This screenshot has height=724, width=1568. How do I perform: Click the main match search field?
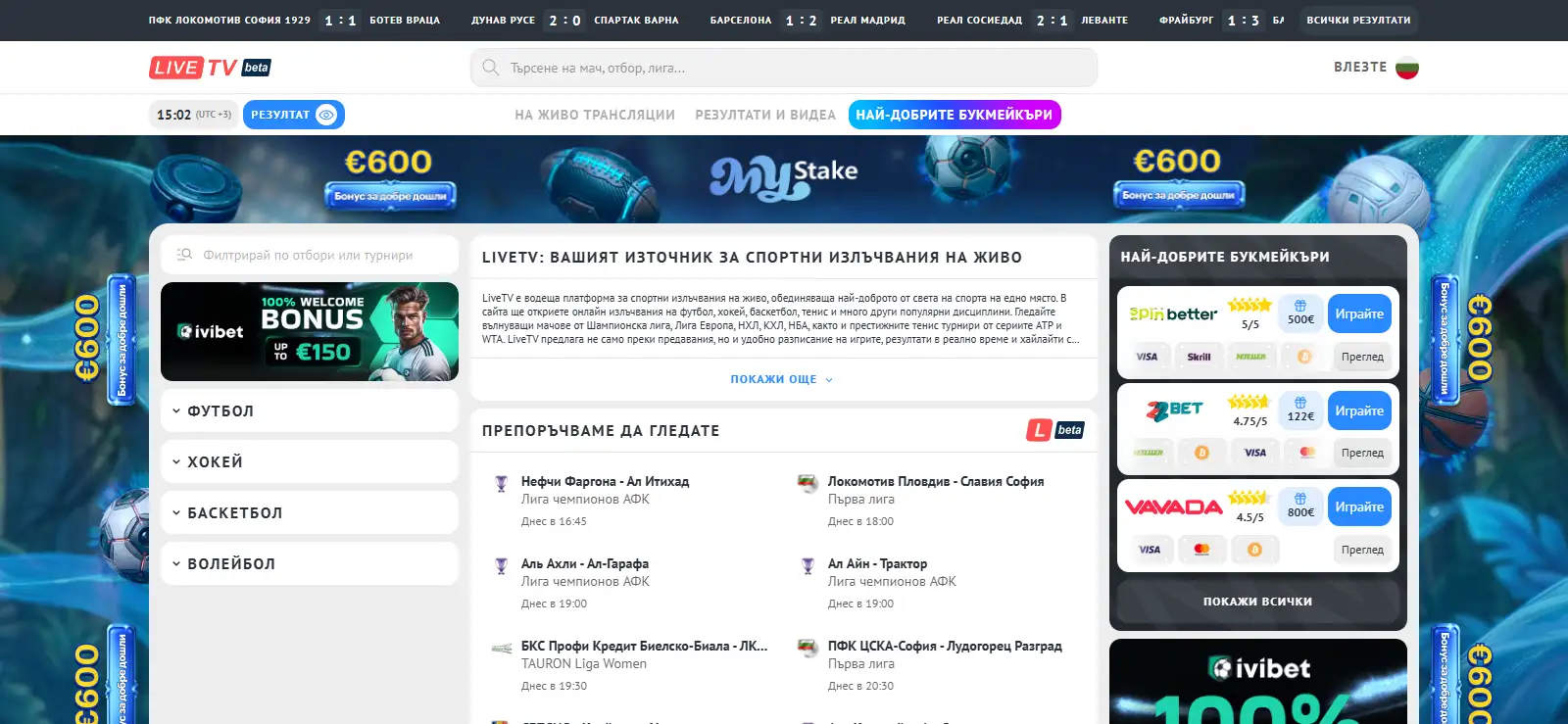(x=784, y=68)
